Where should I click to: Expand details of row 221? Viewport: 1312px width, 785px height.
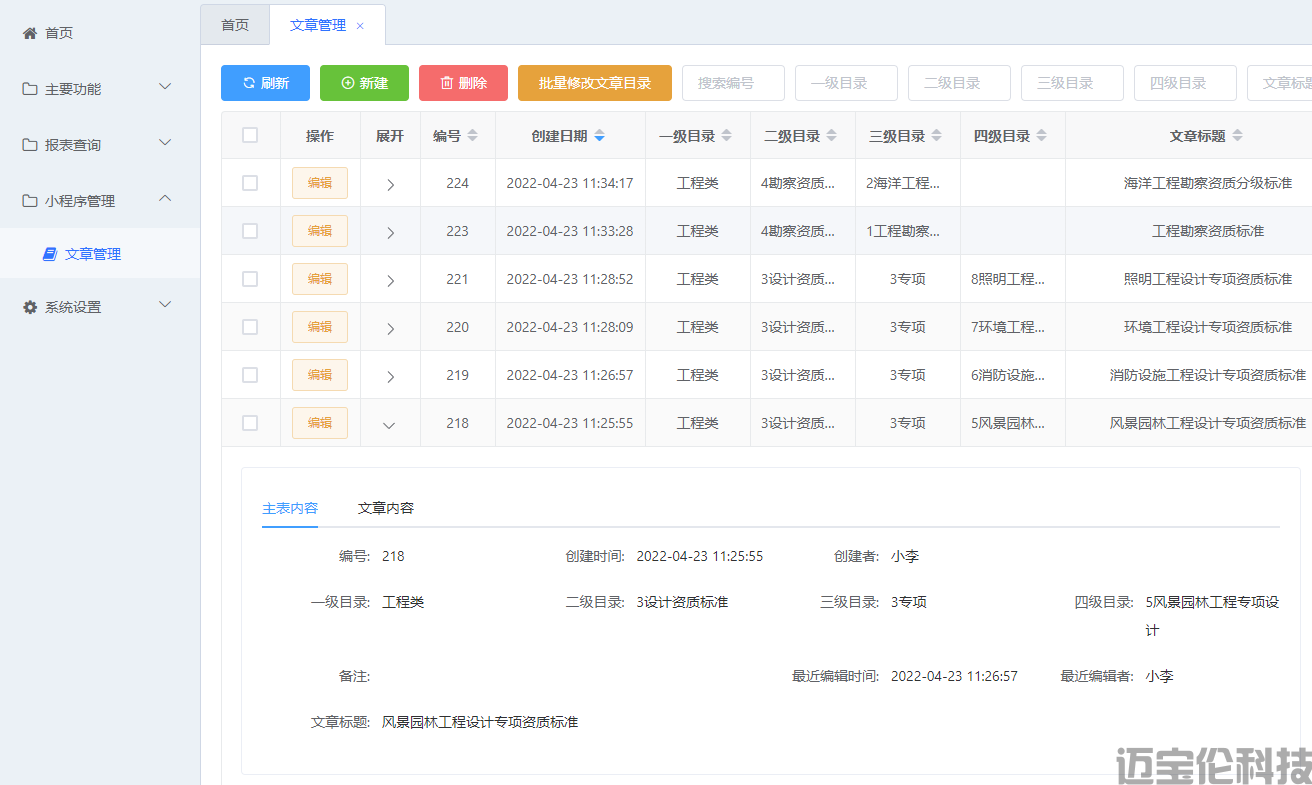pos(390,280)
